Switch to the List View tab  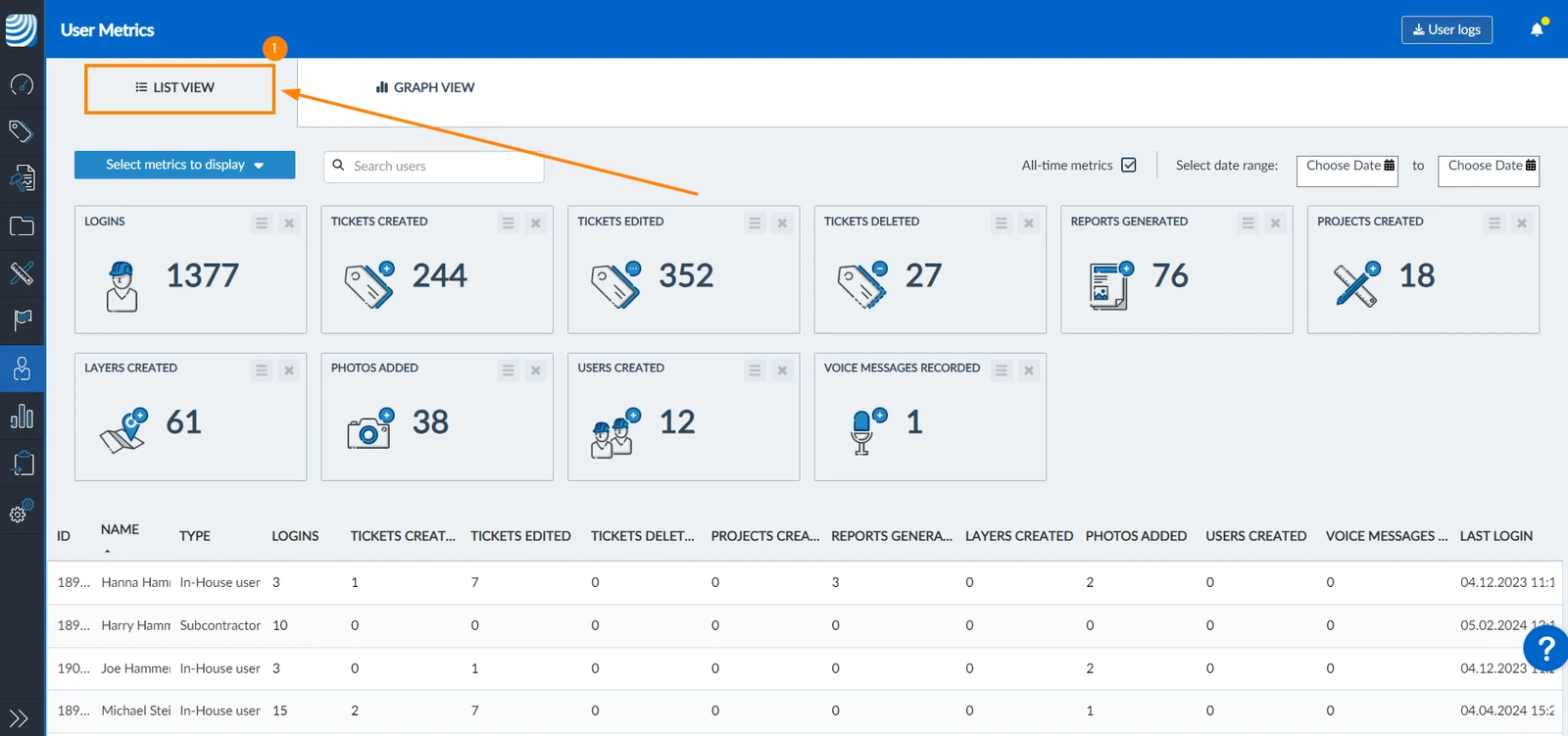[179, 89]
